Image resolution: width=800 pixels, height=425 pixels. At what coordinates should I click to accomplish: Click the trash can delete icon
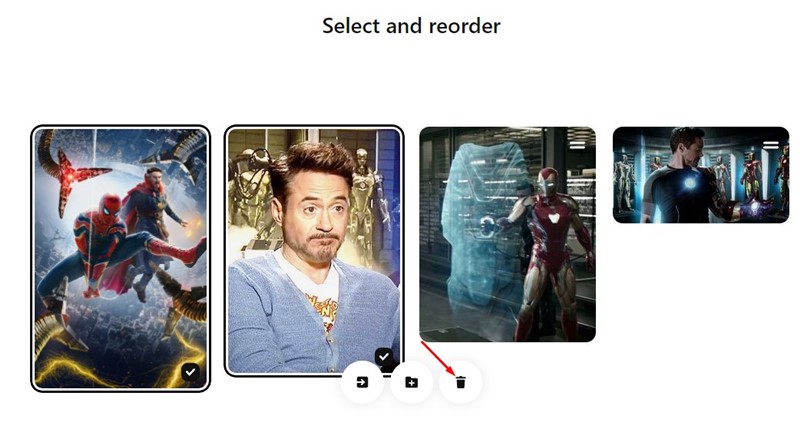461,382
